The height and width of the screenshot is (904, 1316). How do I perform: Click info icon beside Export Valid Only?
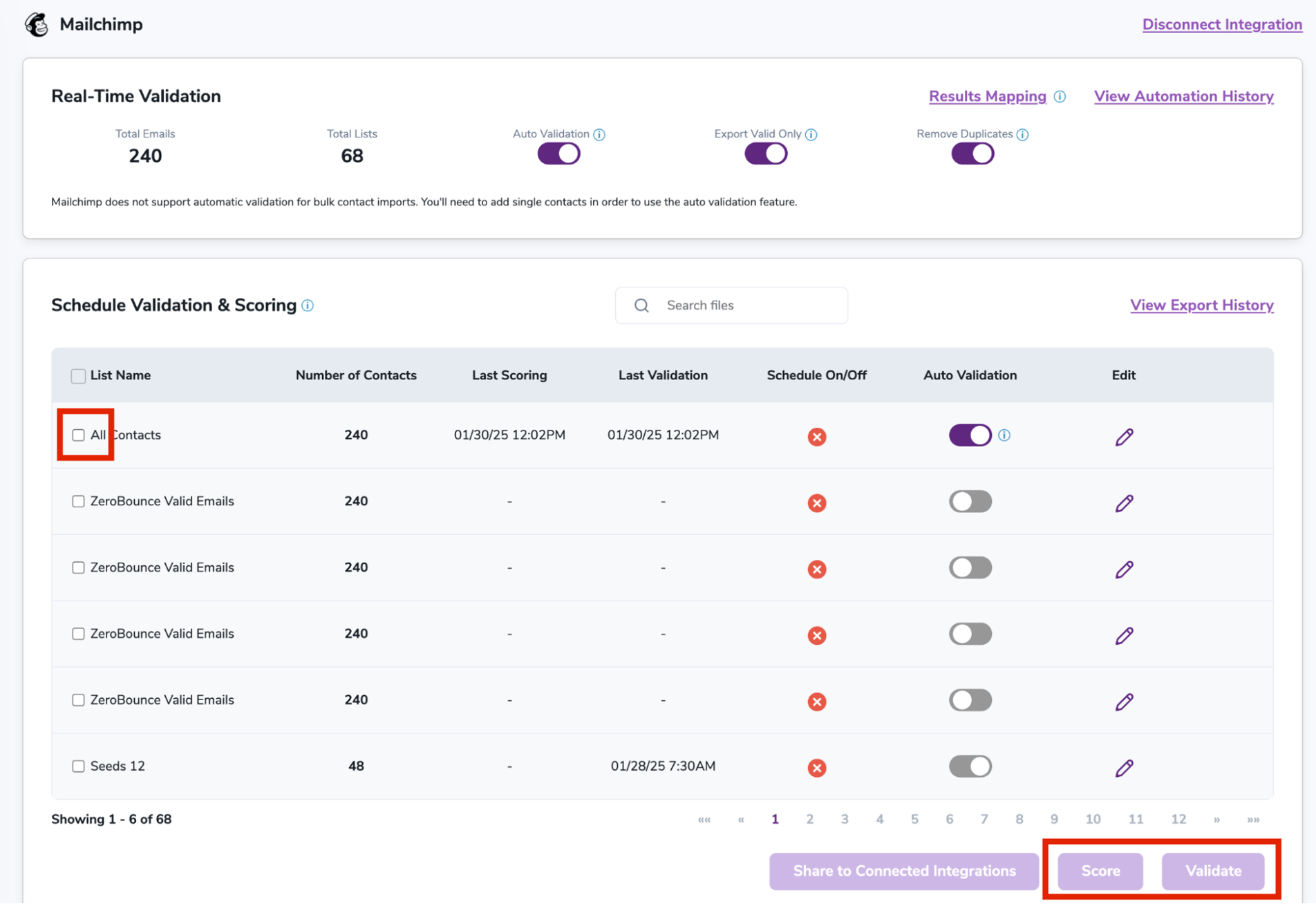pos(811,135)
